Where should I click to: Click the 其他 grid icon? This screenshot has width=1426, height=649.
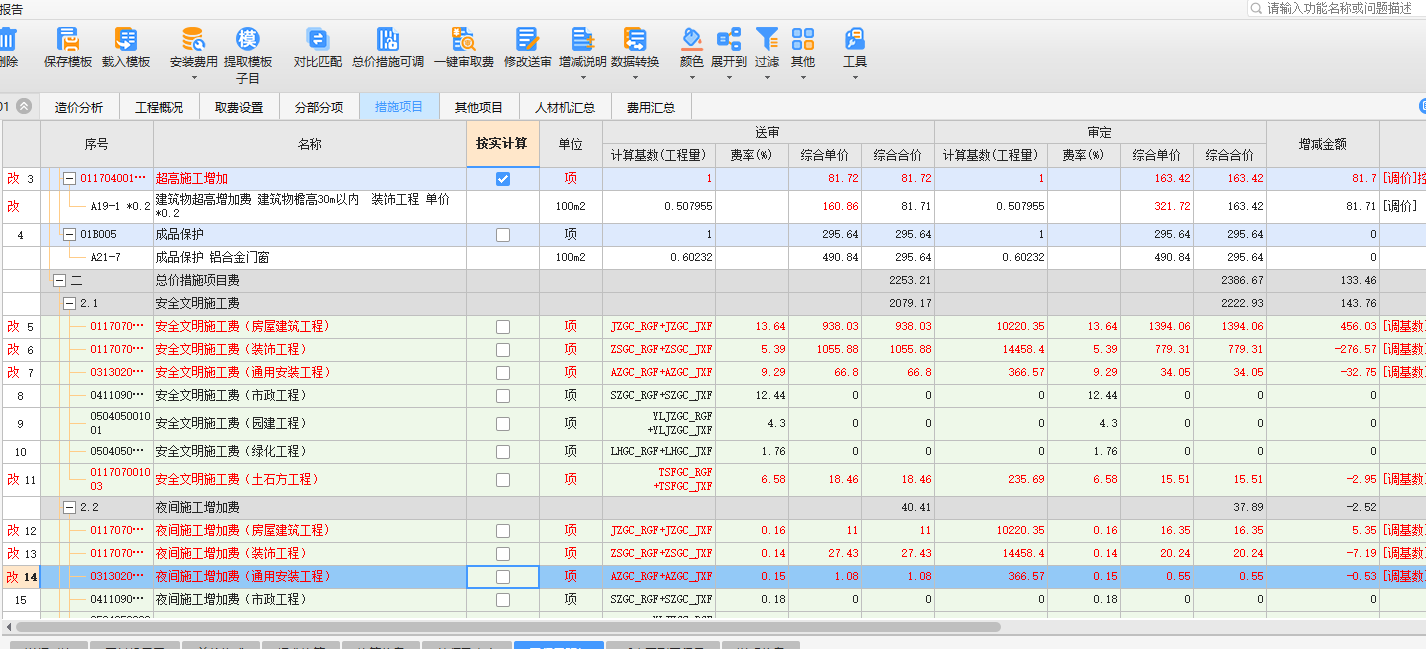point(803,40)
